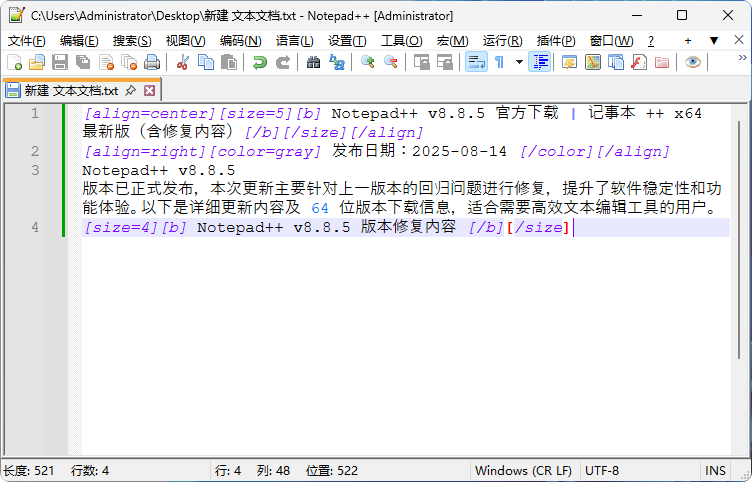
Task: Open the 窗口(W) menu
Action: (611, 41)
